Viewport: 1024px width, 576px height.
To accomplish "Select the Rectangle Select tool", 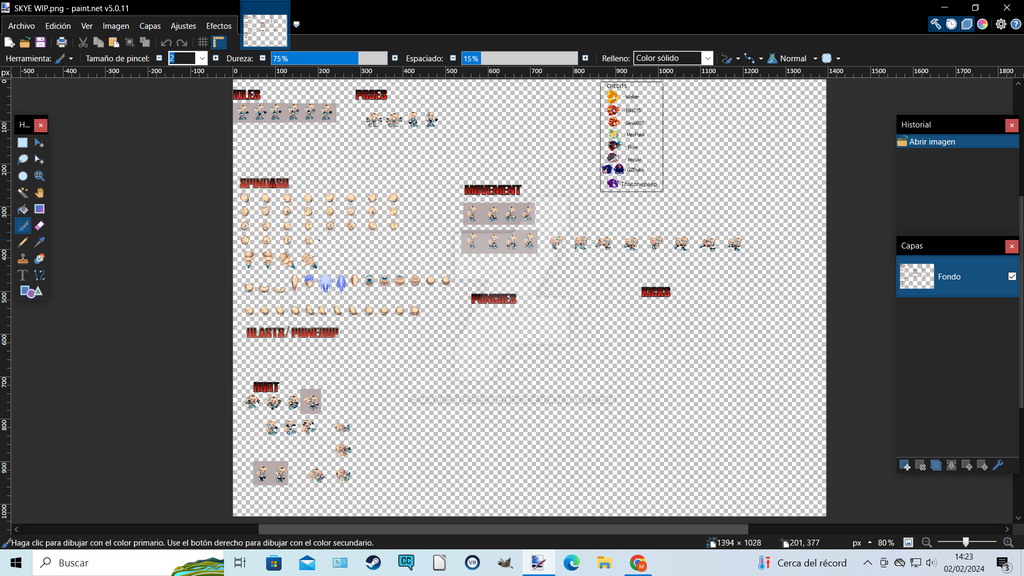I will coord(23,142).
